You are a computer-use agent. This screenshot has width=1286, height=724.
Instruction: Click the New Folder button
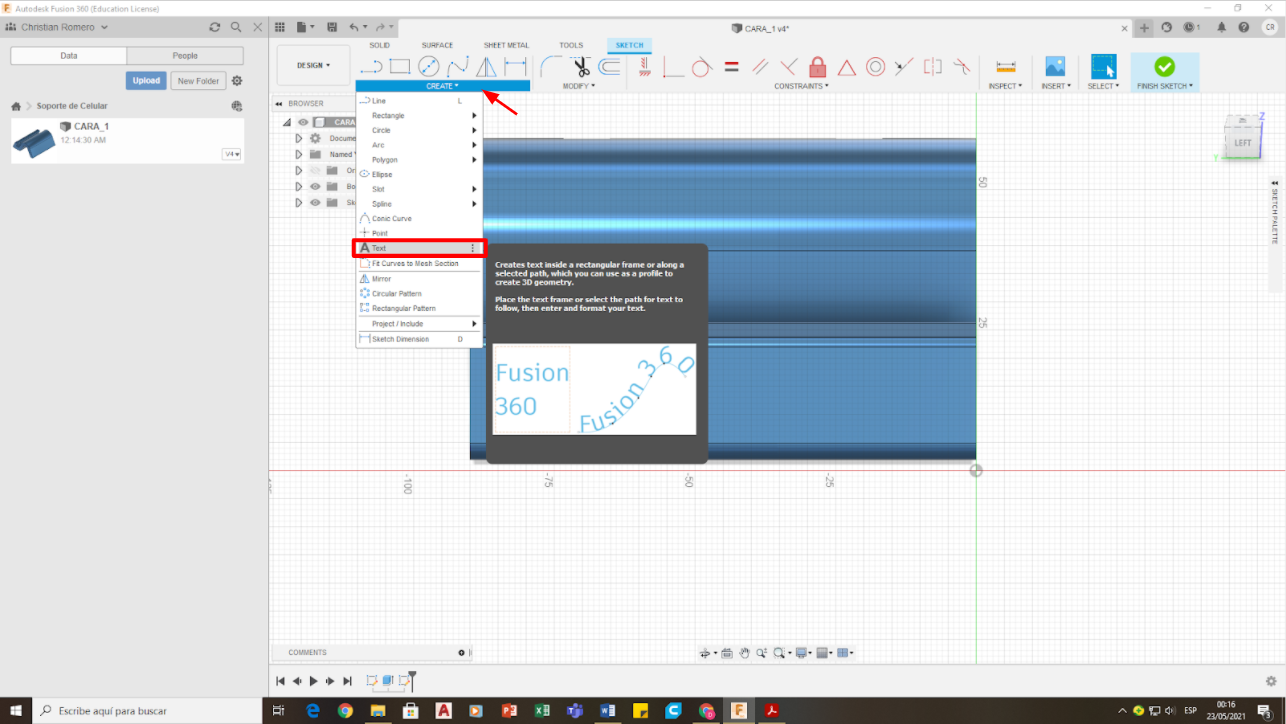[x=198, y=81]
